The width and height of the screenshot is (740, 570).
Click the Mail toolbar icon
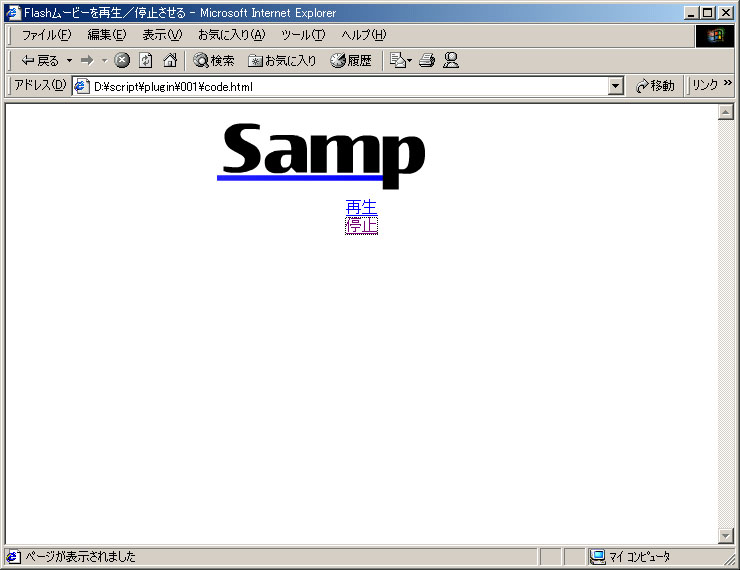click(400, 60)
